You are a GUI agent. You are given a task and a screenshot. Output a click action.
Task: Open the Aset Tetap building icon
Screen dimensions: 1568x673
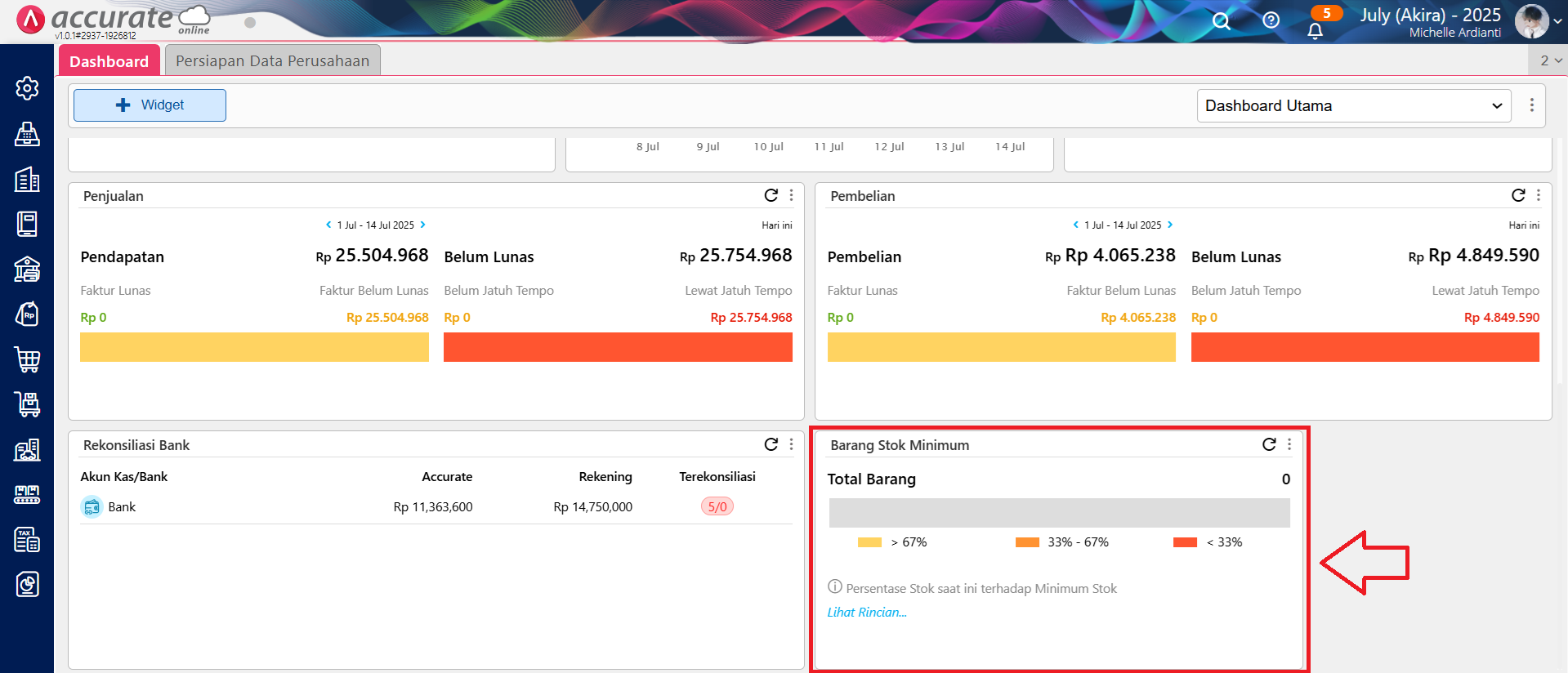pyautogui.click(x=27, y=449)
